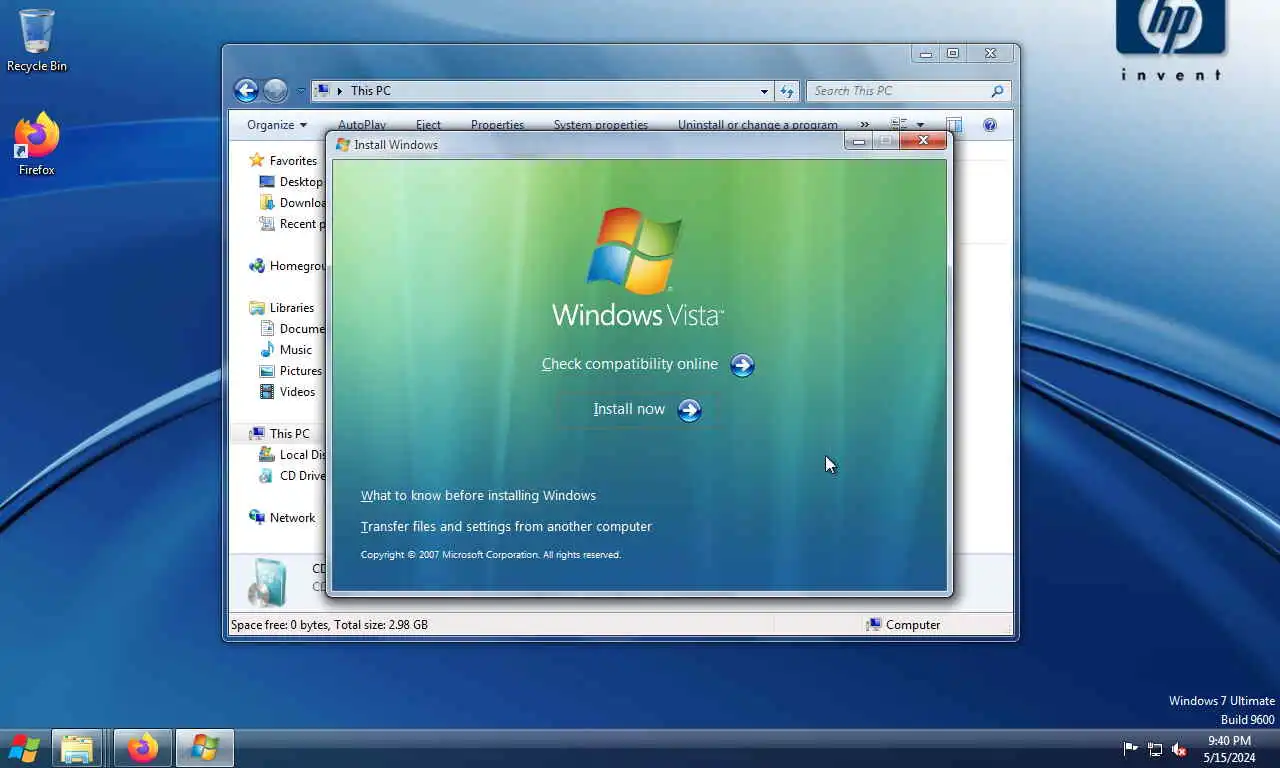Click the Favorites star icon
This screenshot has width=1280, height=768.
pos(257,160)
